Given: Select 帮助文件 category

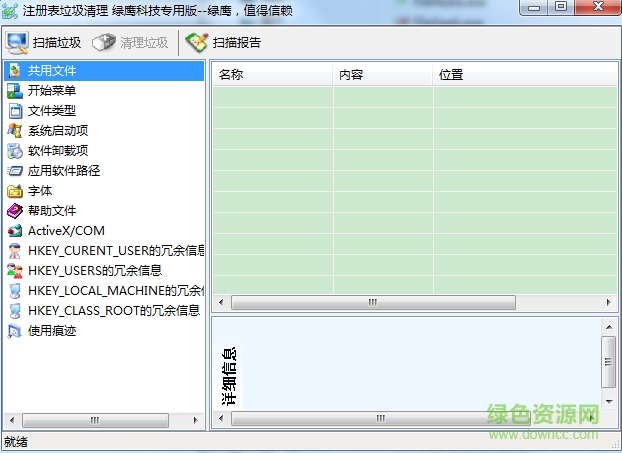Looking at the screenshot, I should 52,211.
